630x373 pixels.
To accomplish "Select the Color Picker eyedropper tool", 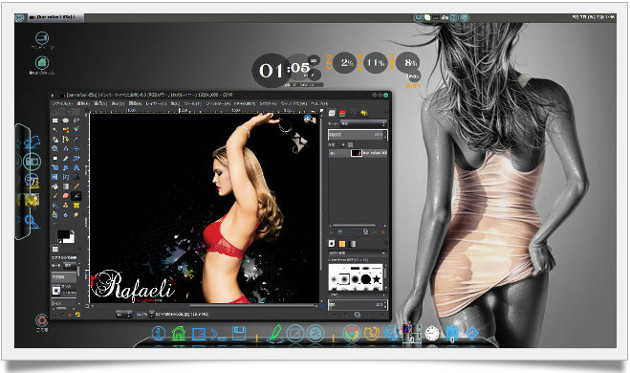I will (76, 139).
